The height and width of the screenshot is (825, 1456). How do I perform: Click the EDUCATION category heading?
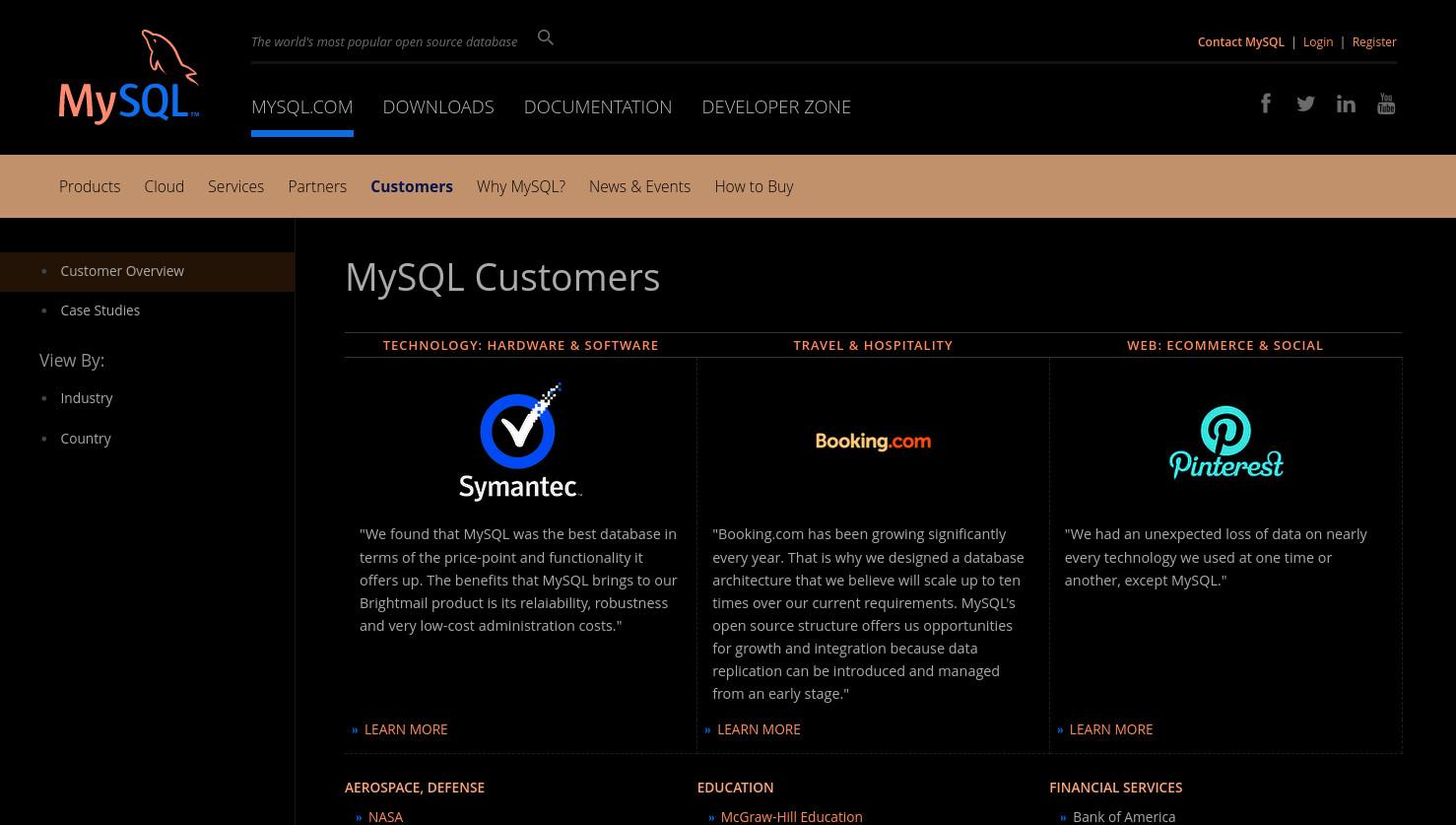coord(735,788)
